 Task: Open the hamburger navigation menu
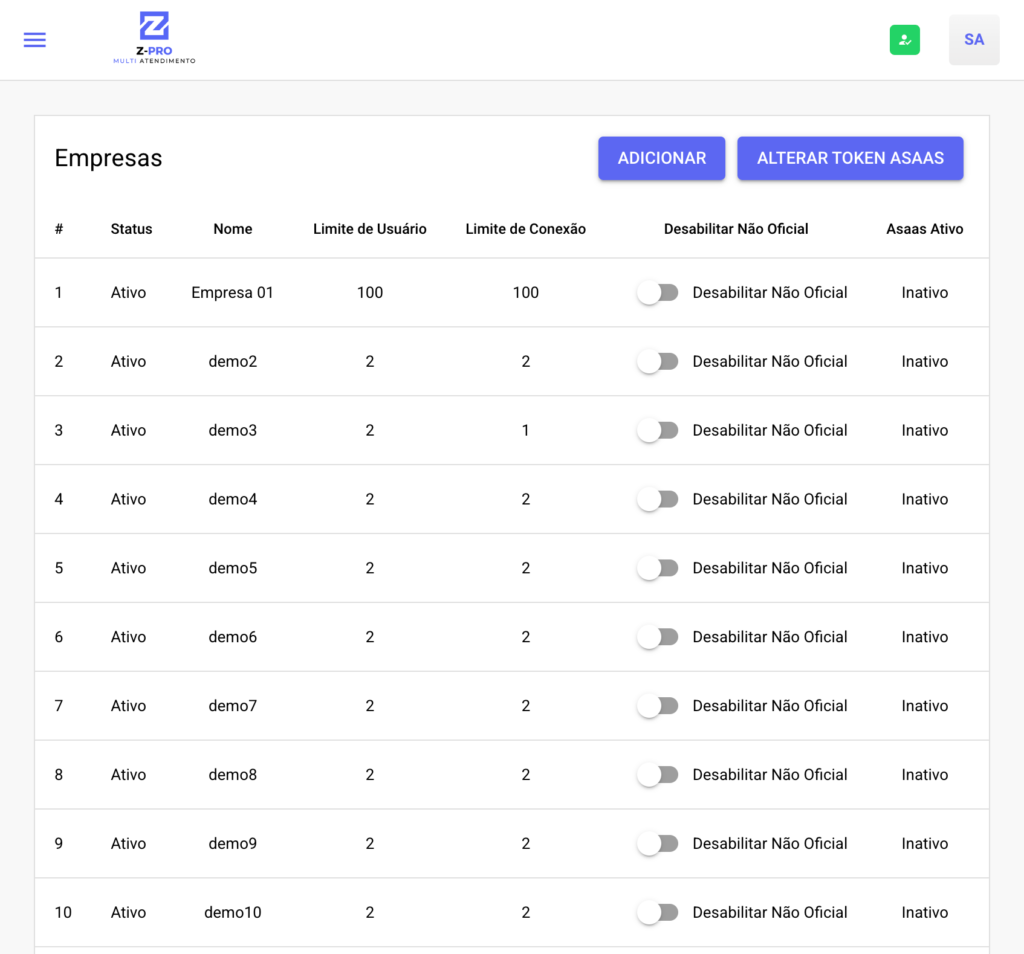pos(35,40)
